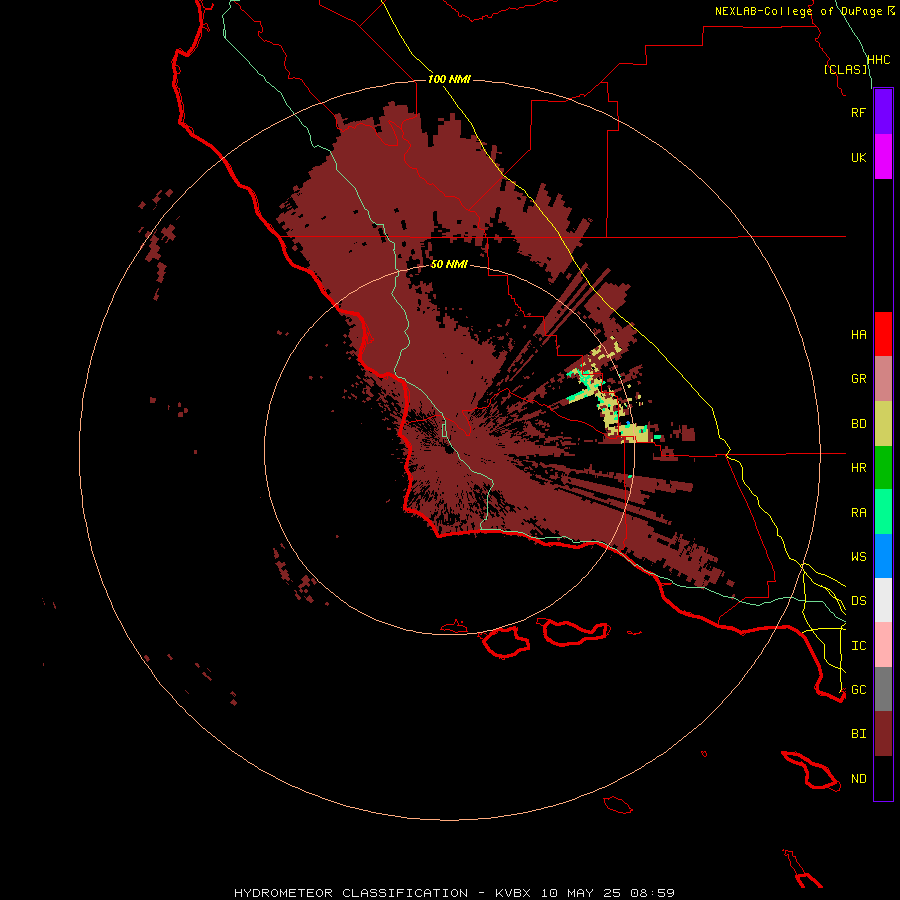900x900 pixels.
Task: Click the UK legend label
Action: tap(858, 157)
